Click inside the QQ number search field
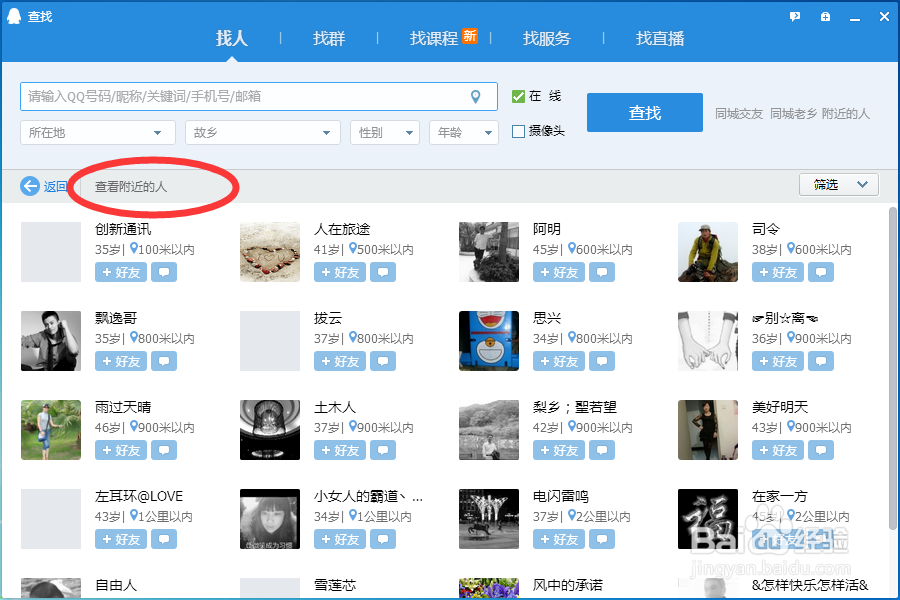The image size is (900, 600). click(250, 97)
